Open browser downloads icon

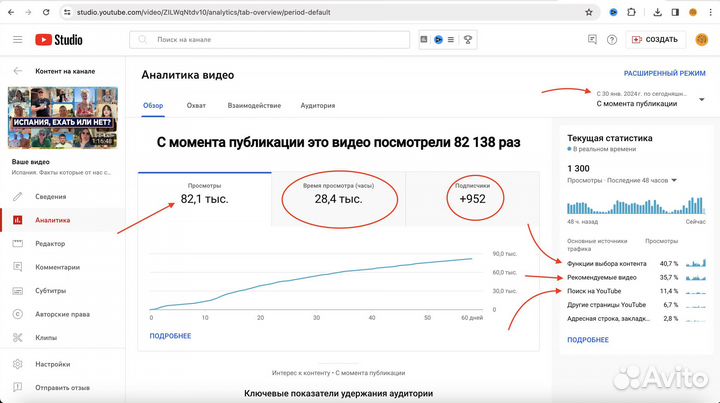658,12
